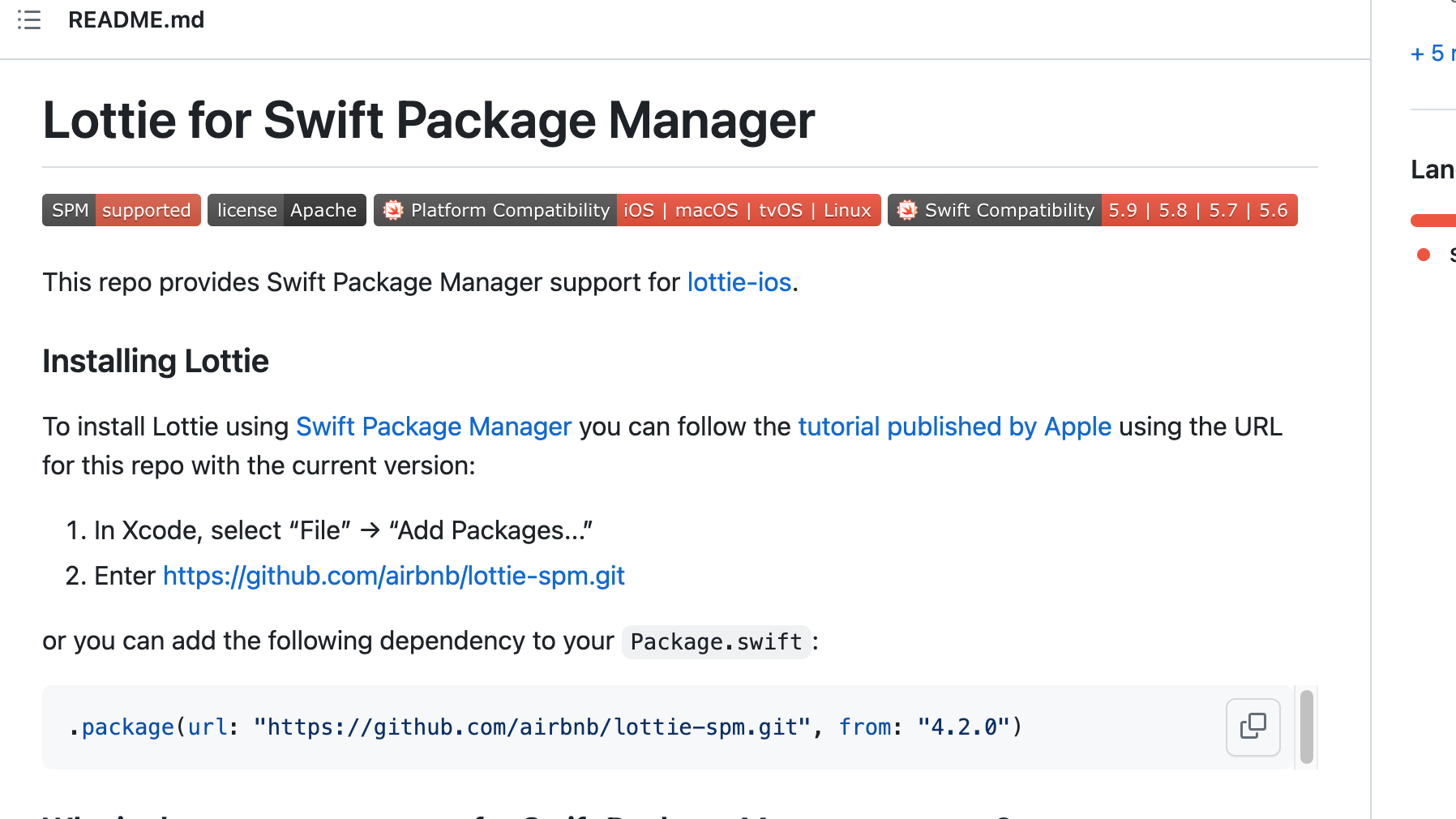Click the '+ 5' more link in sidebar

click(1433, 54)
